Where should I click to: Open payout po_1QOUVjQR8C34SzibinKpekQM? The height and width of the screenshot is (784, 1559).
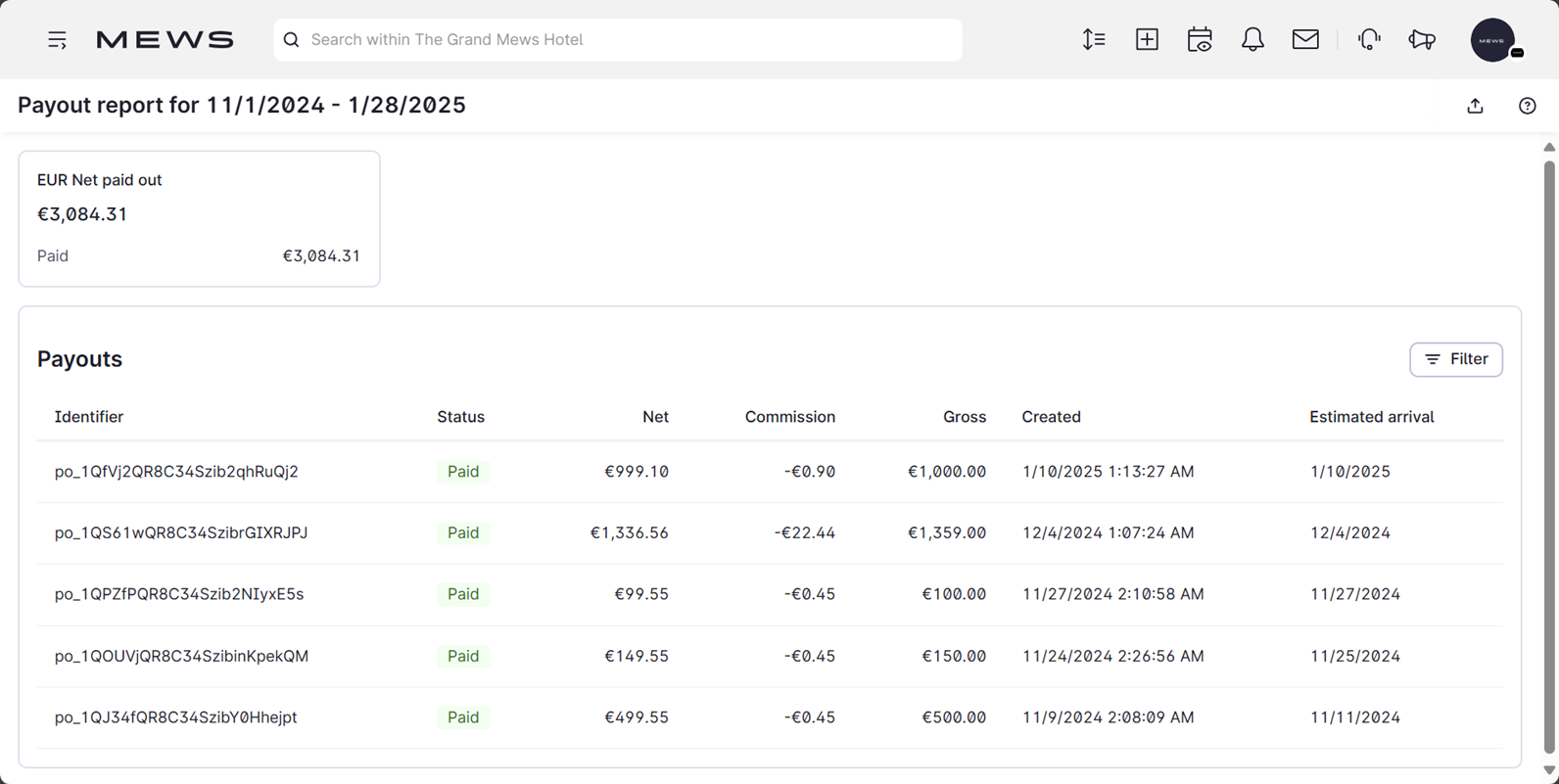(181, 656)
